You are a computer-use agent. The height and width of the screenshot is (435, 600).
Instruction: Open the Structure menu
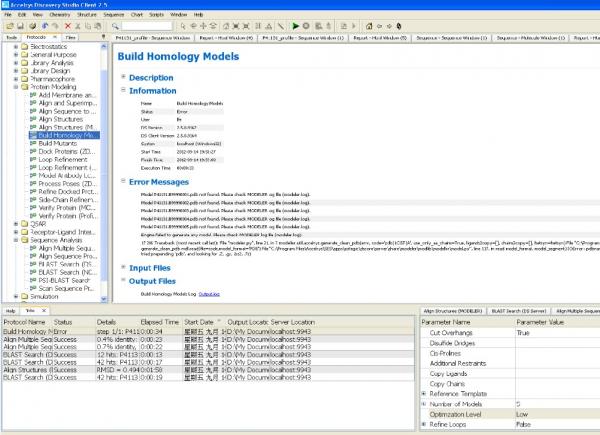tap(87, 15)
